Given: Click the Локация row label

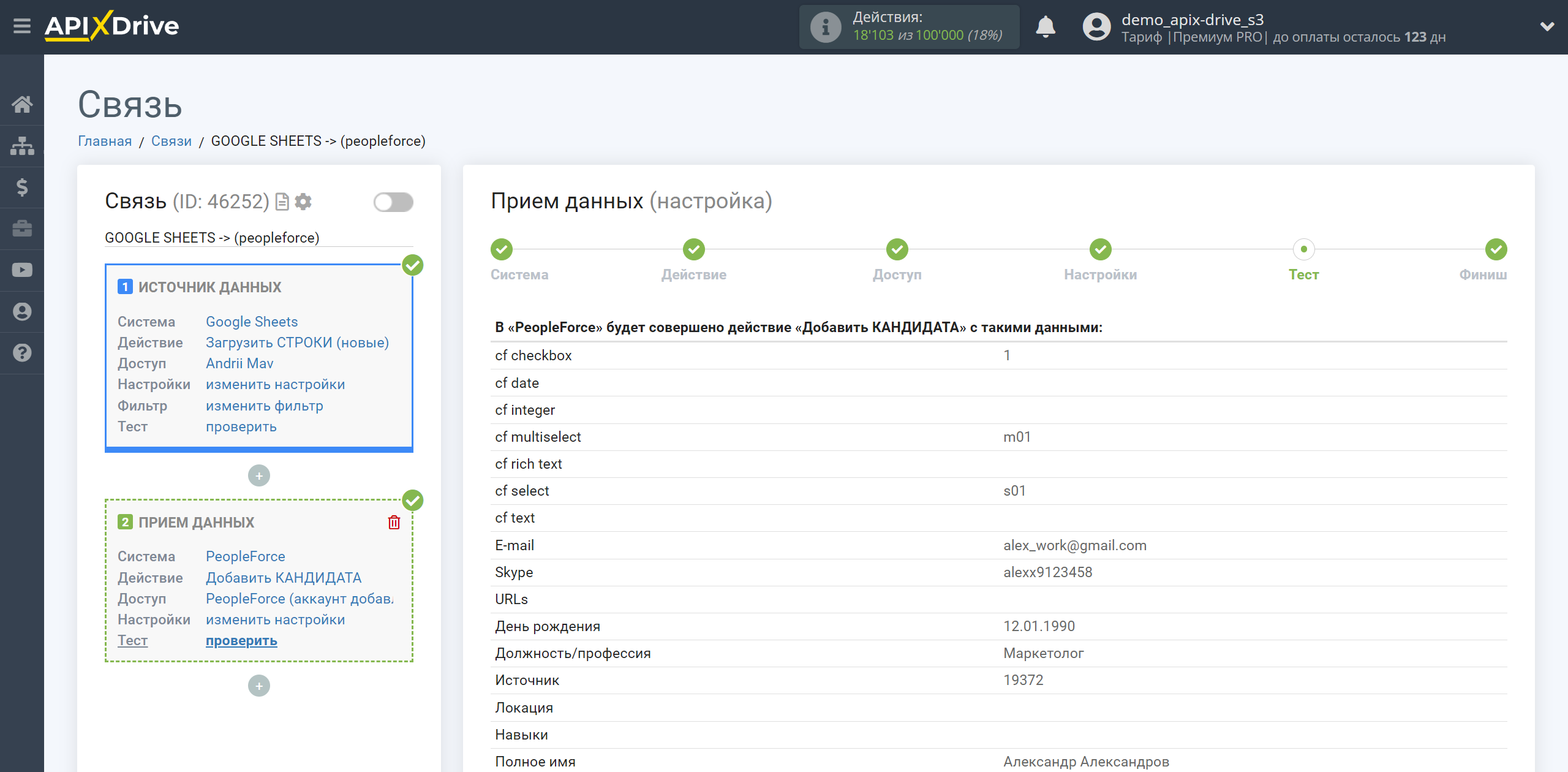Looking at the screenshot, I should pos(524,708).
